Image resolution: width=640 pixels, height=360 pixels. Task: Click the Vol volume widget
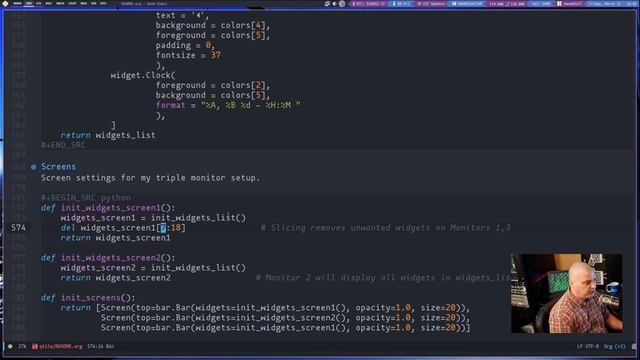[541, 4]
